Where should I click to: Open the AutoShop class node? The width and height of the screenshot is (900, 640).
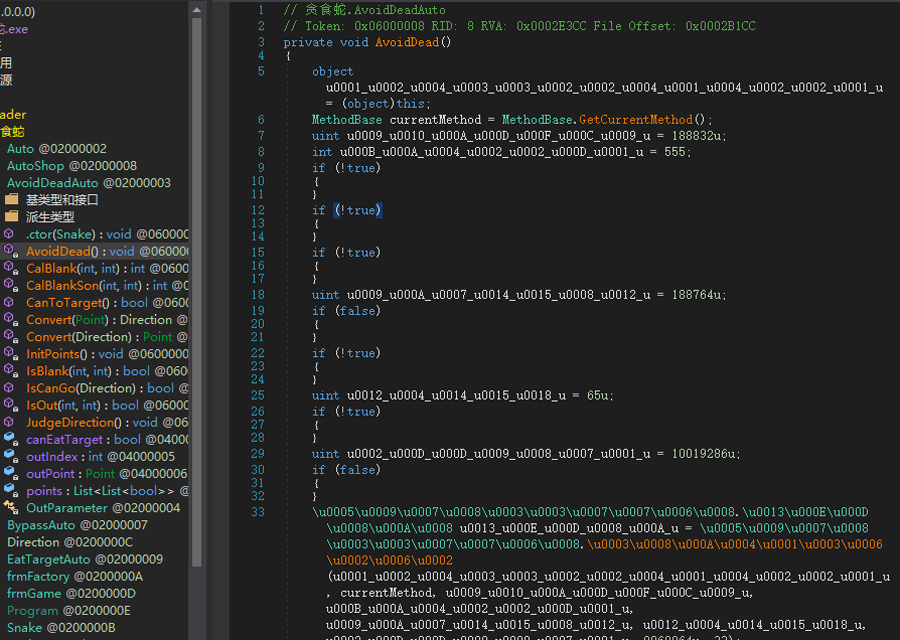(x=72, y=166)
